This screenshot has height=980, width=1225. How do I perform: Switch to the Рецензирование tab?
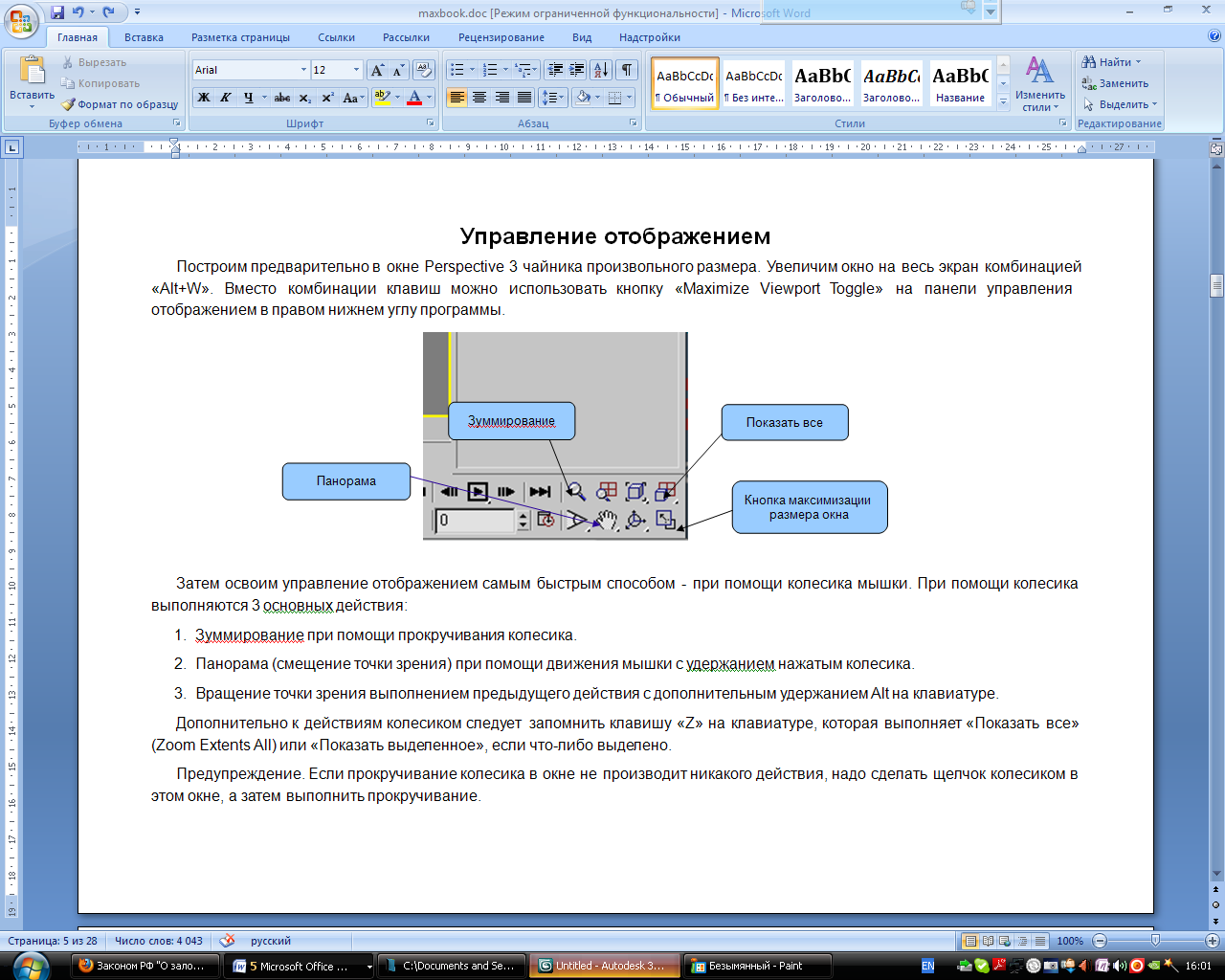[x=501, y=37]
